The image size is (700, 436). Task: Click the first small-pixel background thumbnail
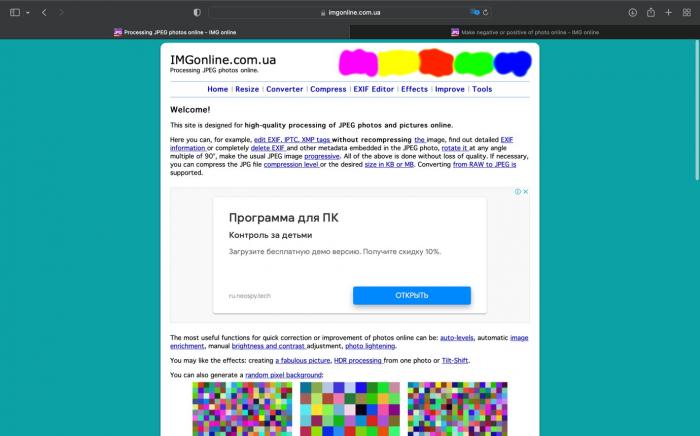coord(242,409)
